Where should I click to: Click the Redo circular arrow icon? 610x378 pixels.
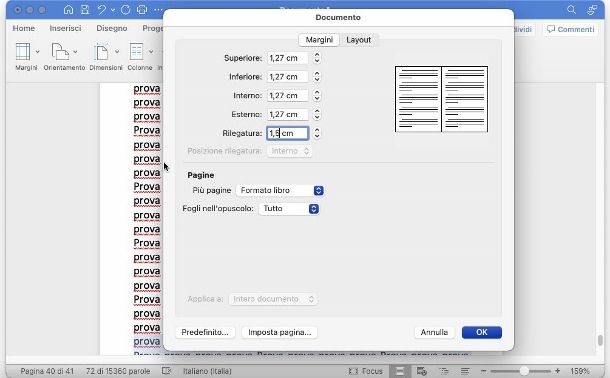pyautogui.click(x=125, y=10)
